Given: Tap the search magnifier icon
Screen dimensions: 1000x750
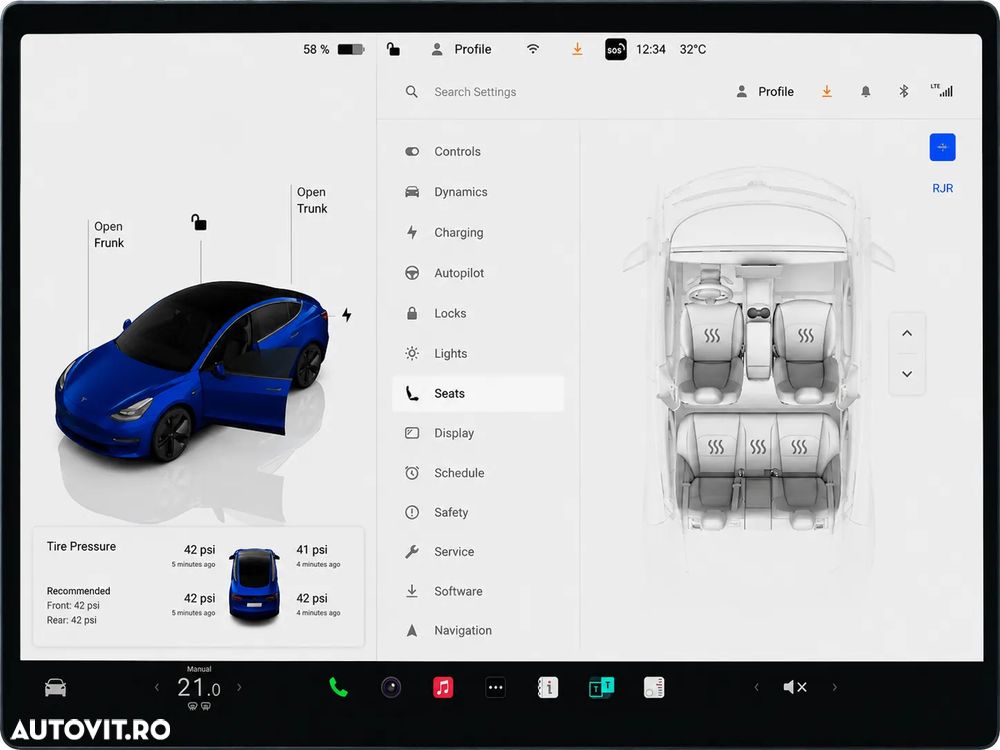Looking at the screenshot, I should 411,92.
